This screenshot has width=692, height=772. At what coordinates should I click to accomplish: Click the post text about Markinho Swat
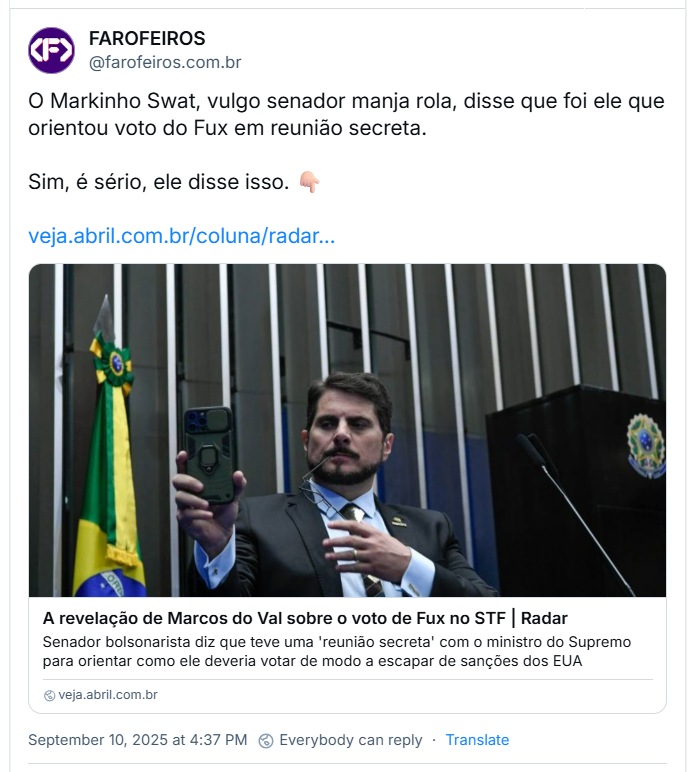click(x=346, y=114)
